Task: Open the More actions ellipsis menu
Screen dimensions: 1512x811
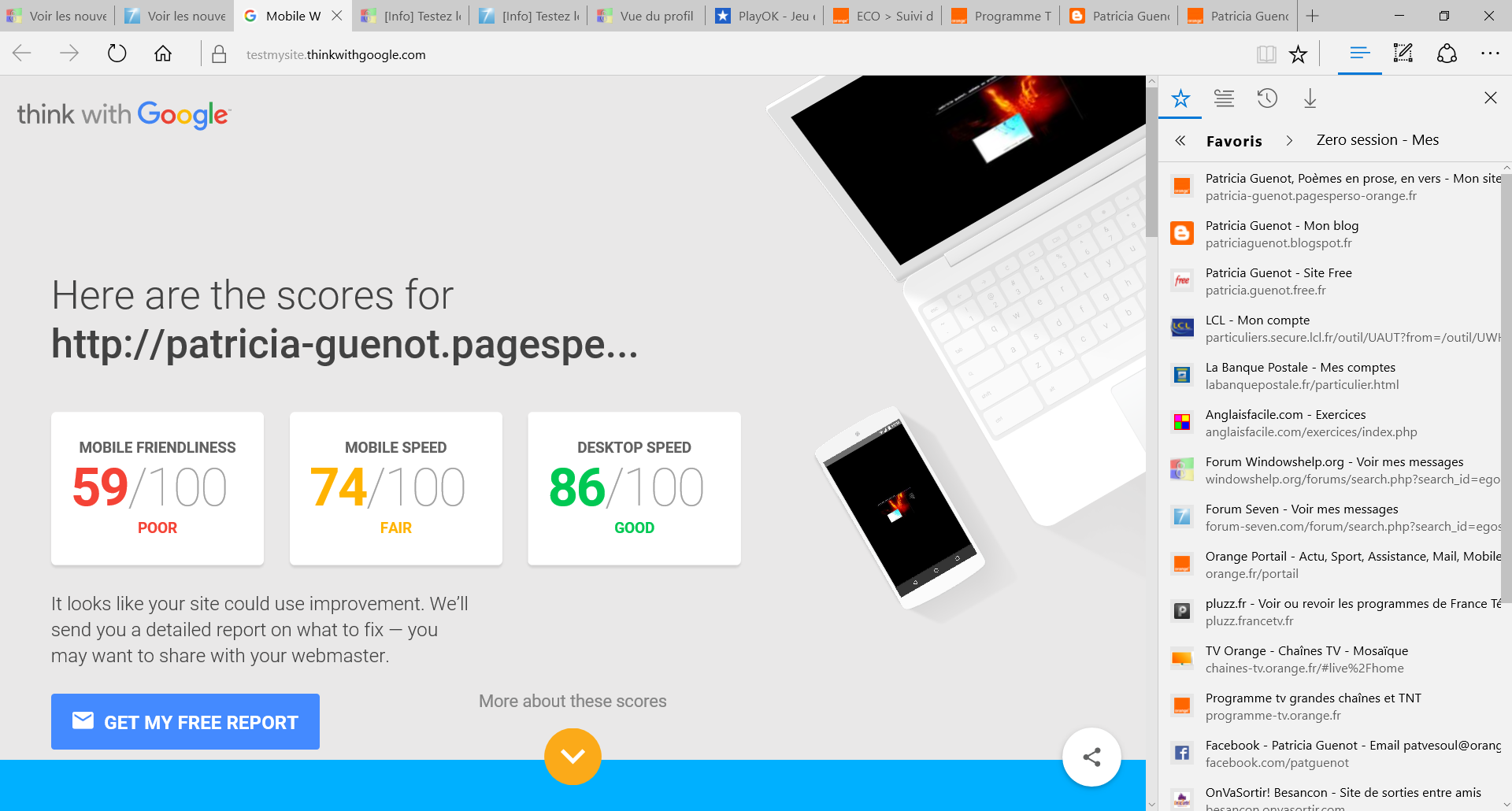Action: [x=1490, y=54]
